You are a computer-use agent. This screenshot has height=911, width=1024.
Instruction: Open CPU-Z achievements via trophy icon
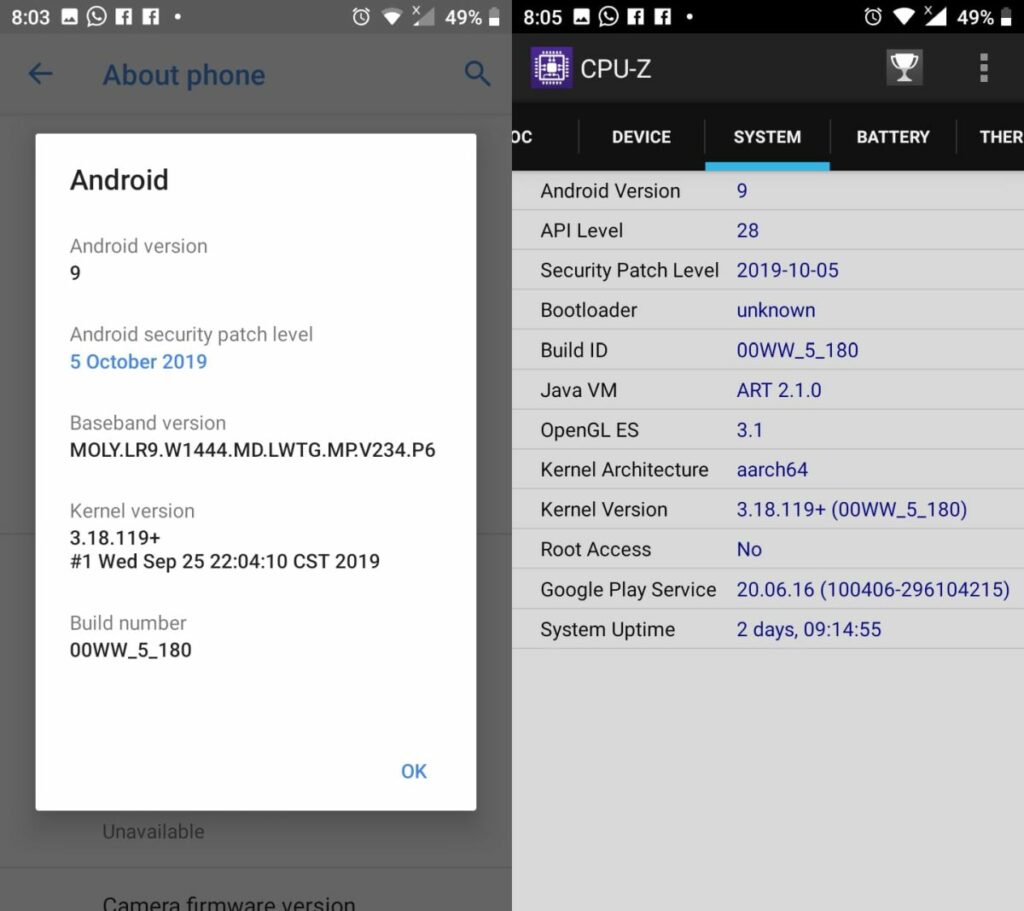click(905, 68)
